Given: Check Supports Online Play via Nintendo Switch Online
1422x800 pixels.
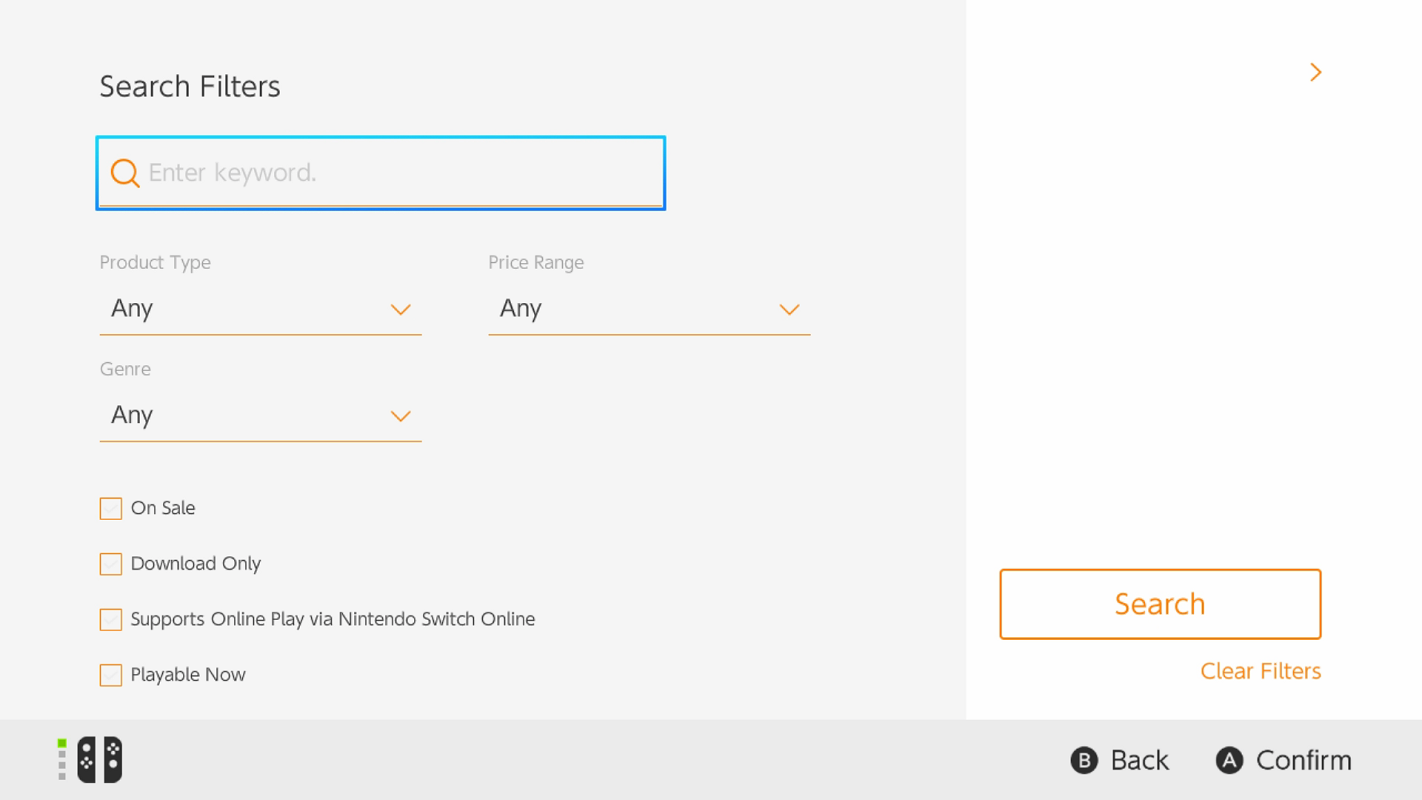Looking at the screenshot, I should pyautogui.click(x=111, y=620).
